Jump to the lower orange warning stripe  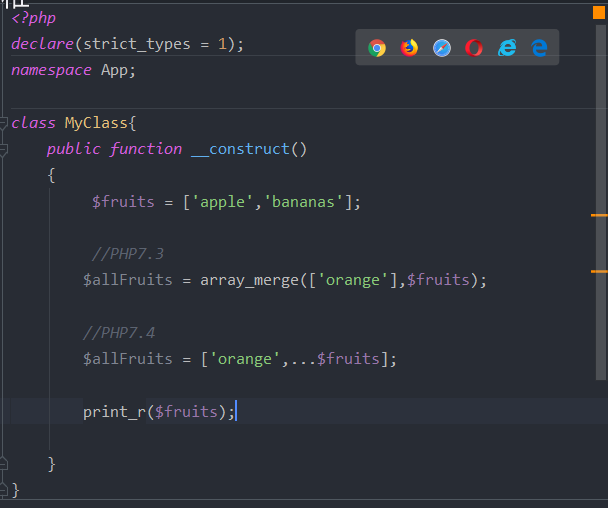pos(599,271)
